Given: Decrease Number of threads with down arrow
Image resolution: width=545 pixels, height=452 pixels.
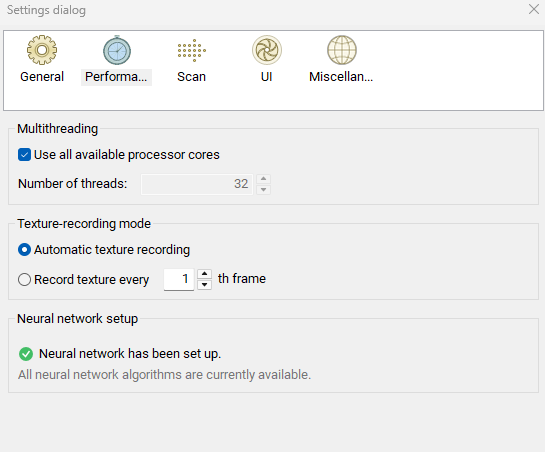Looking at the screenshot, I should (263, 189).
